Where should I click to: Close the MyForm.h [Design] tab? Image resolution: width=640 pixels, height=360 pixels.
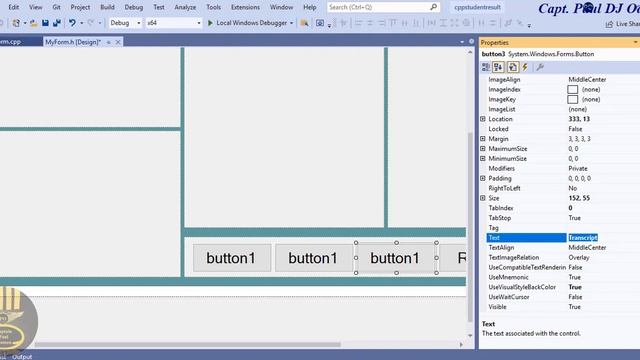tap(118, 42)
